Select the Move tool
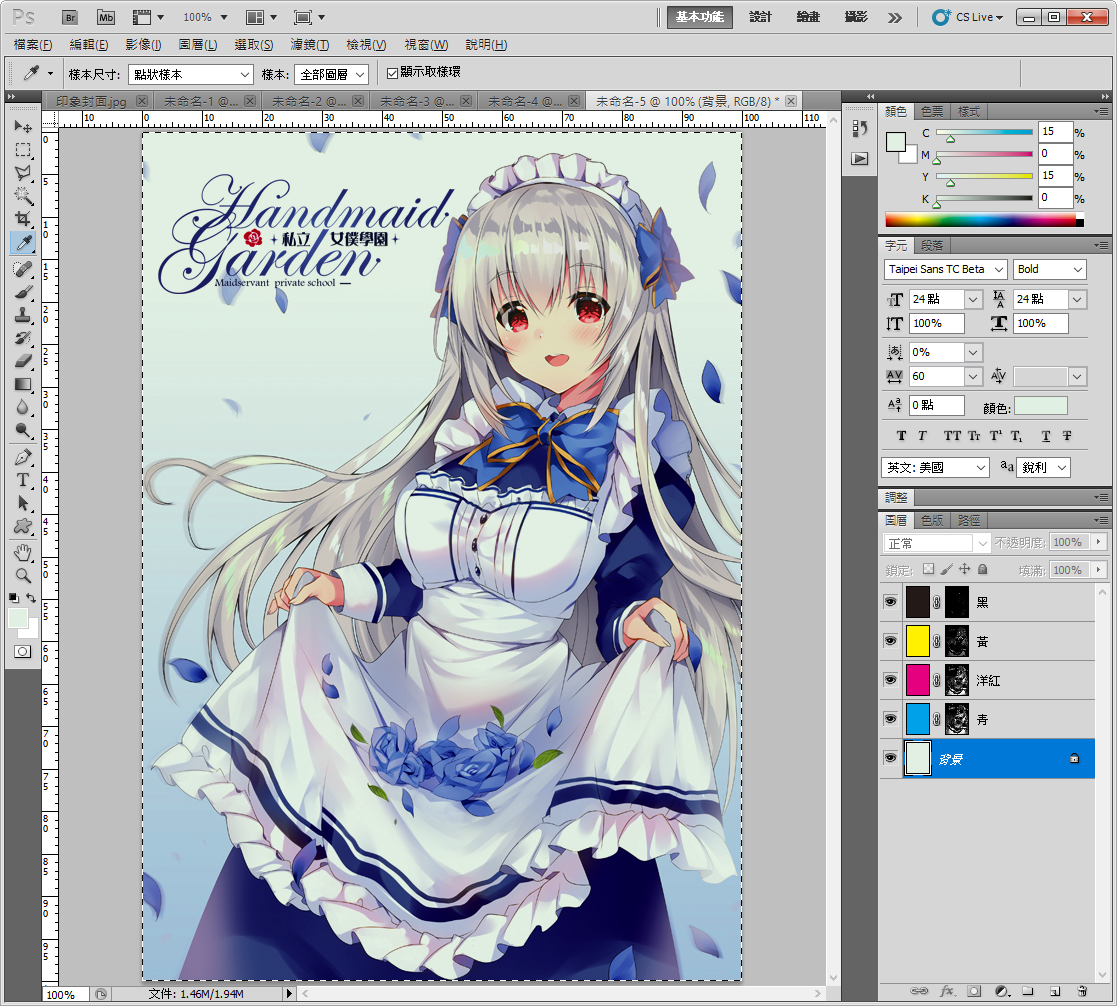This screenshot has height=1006, width=1117. pos(23,127)
